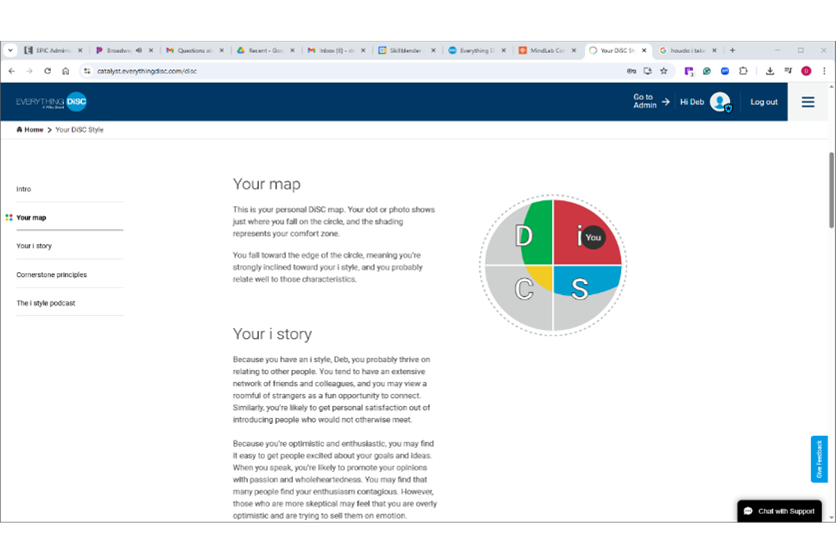Open the blue circular extension icon
This screenshot has width=836, height=556.
[x=725, y=71]
